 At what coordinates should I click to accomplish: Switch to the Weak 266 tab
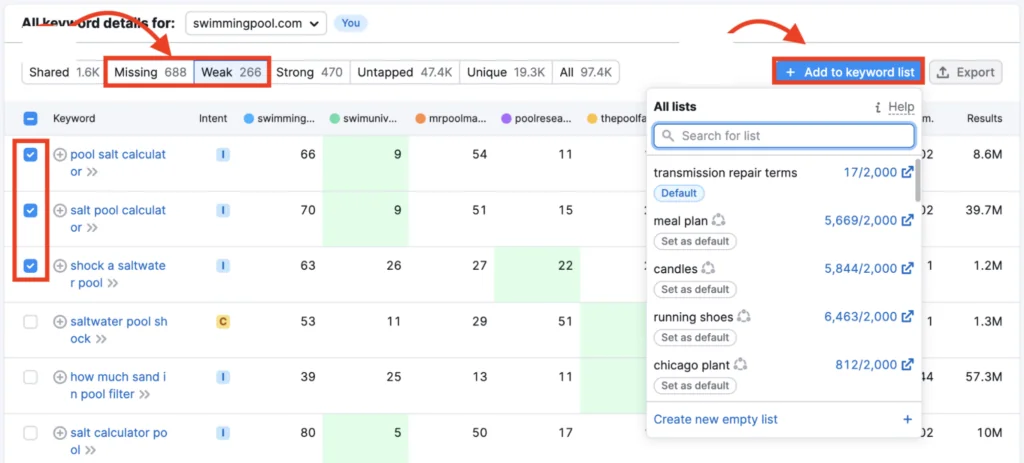231,72
